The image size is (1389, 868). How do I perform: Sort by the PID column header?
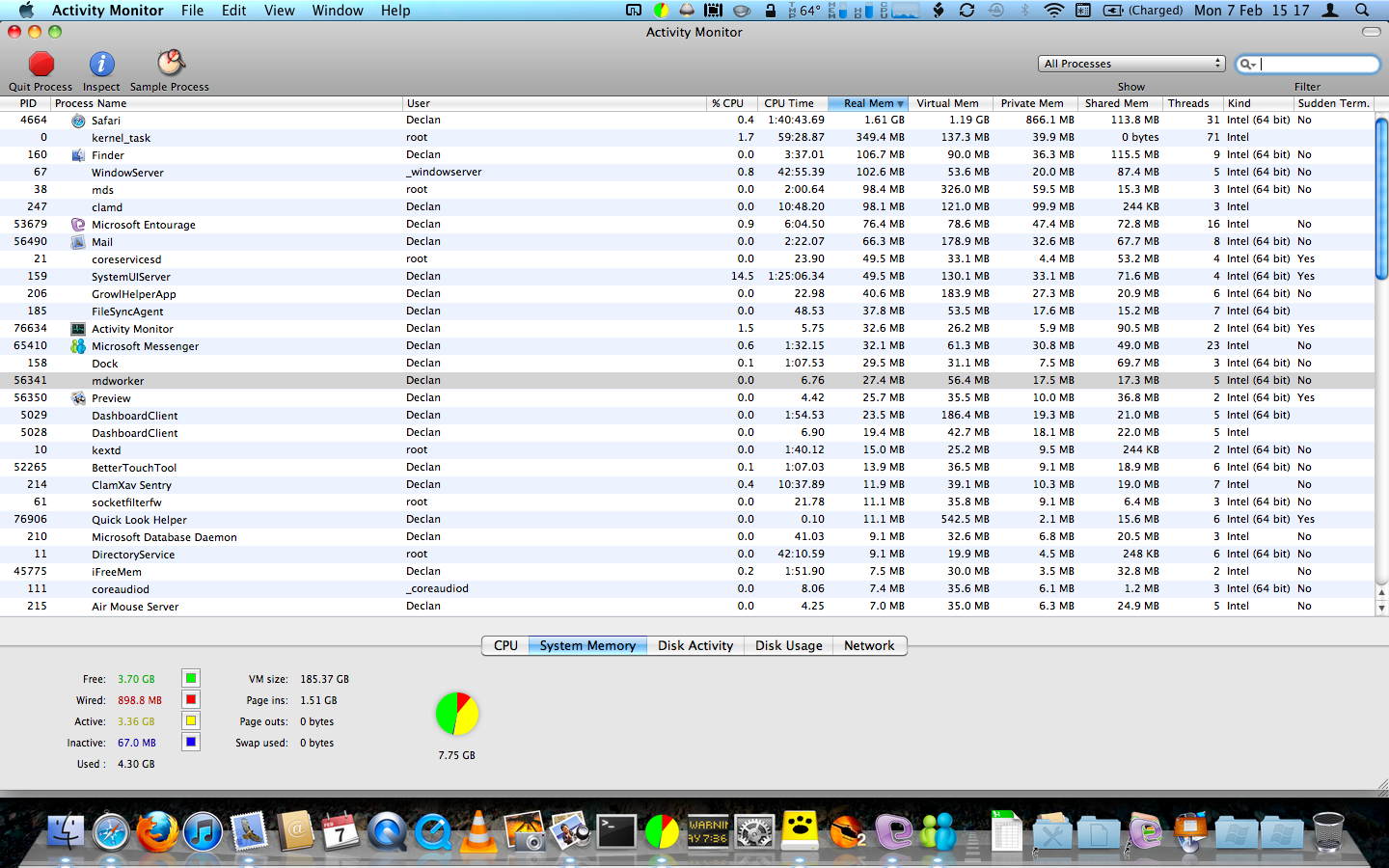click(25, 103)
